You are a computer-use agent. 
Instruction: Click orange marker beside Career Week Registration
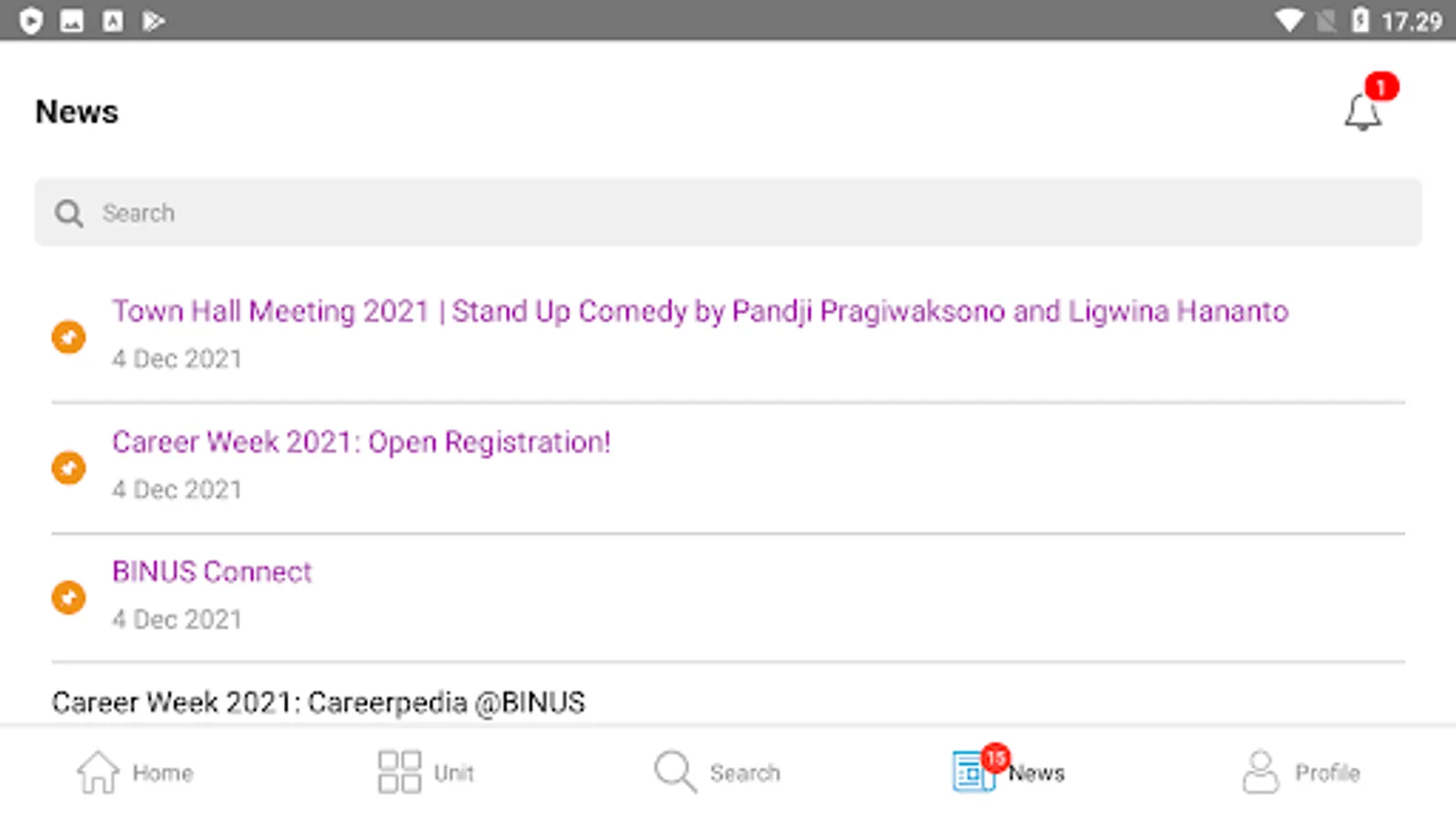click(x=68, y=468)
